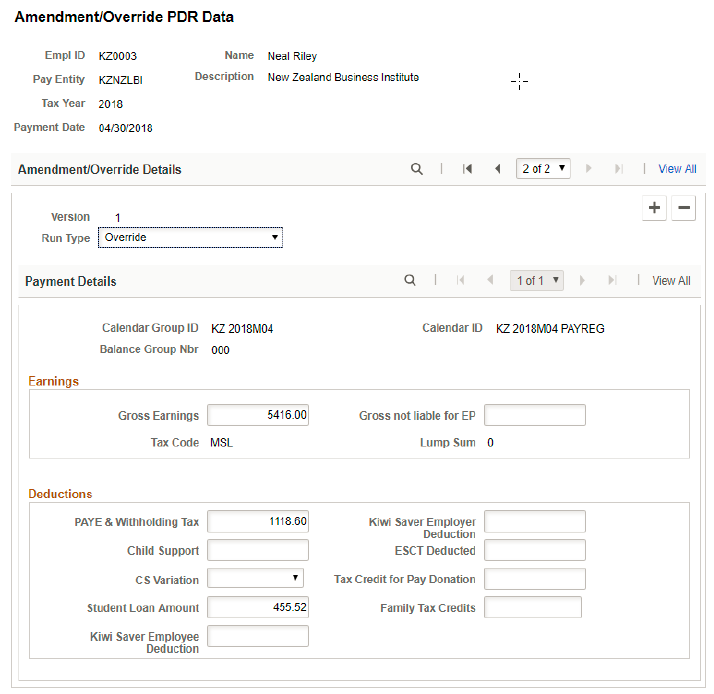Go to previous row in Payment Details
Image resolution: width=714 pixels, height=694 pixels.
(490, 280)
